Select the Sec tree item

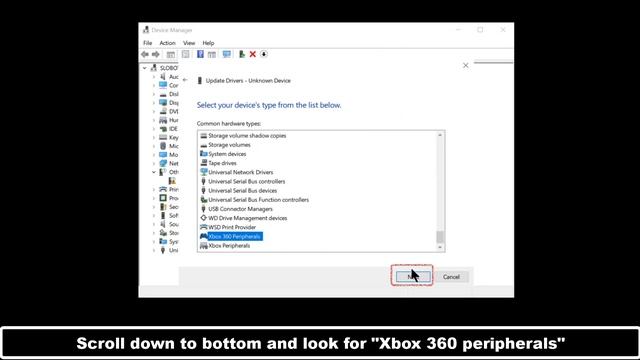(174, 207)
